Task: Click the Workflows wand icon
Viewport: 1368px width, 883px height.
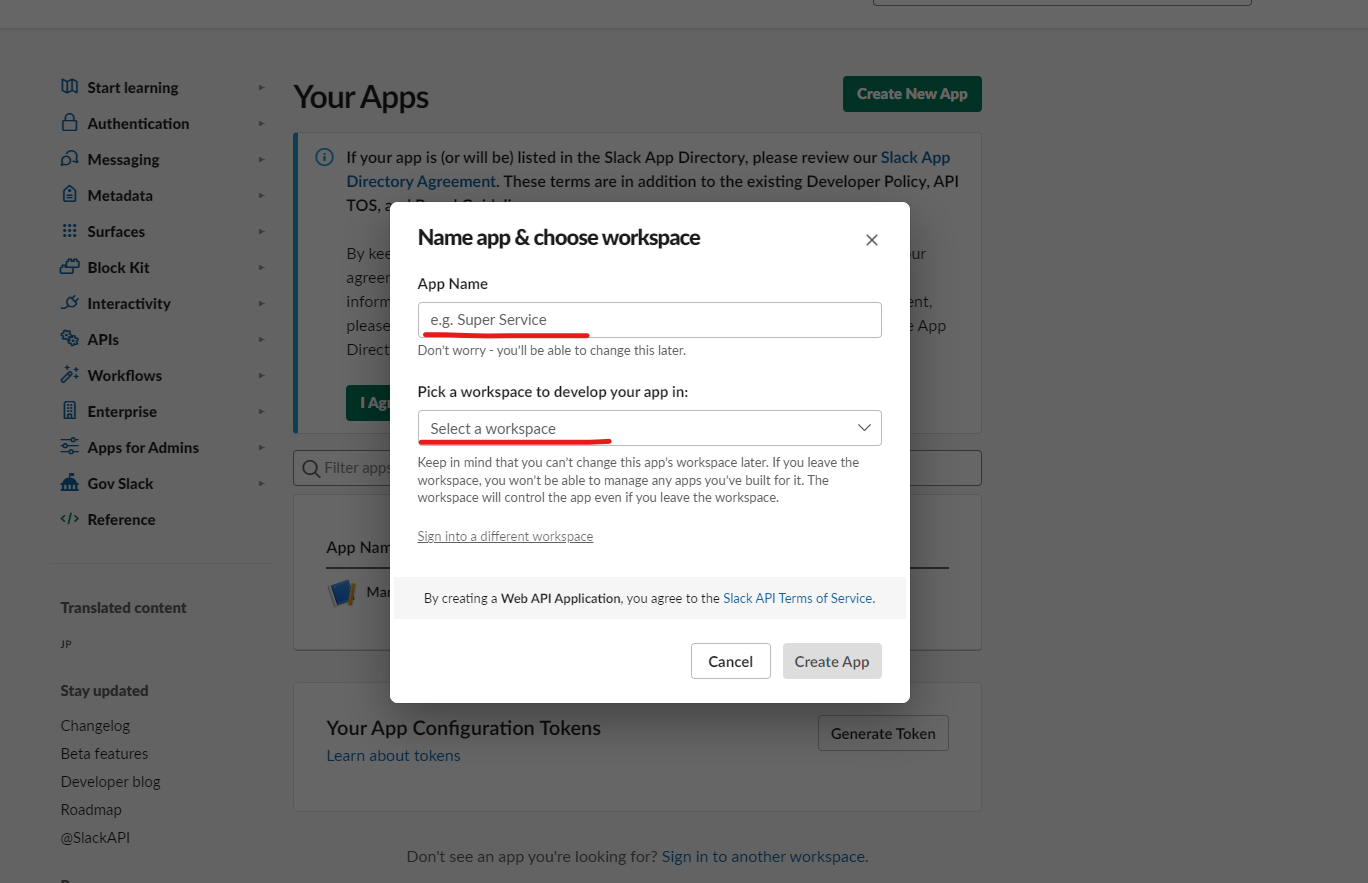Action: coord(69,375)
